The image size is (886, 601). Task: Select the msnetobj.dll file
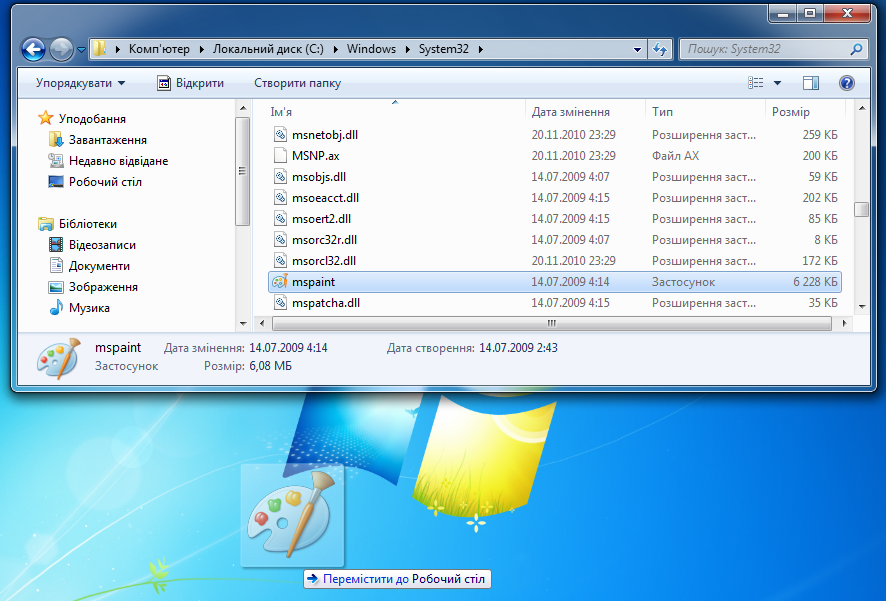click(x=555, y=135)
